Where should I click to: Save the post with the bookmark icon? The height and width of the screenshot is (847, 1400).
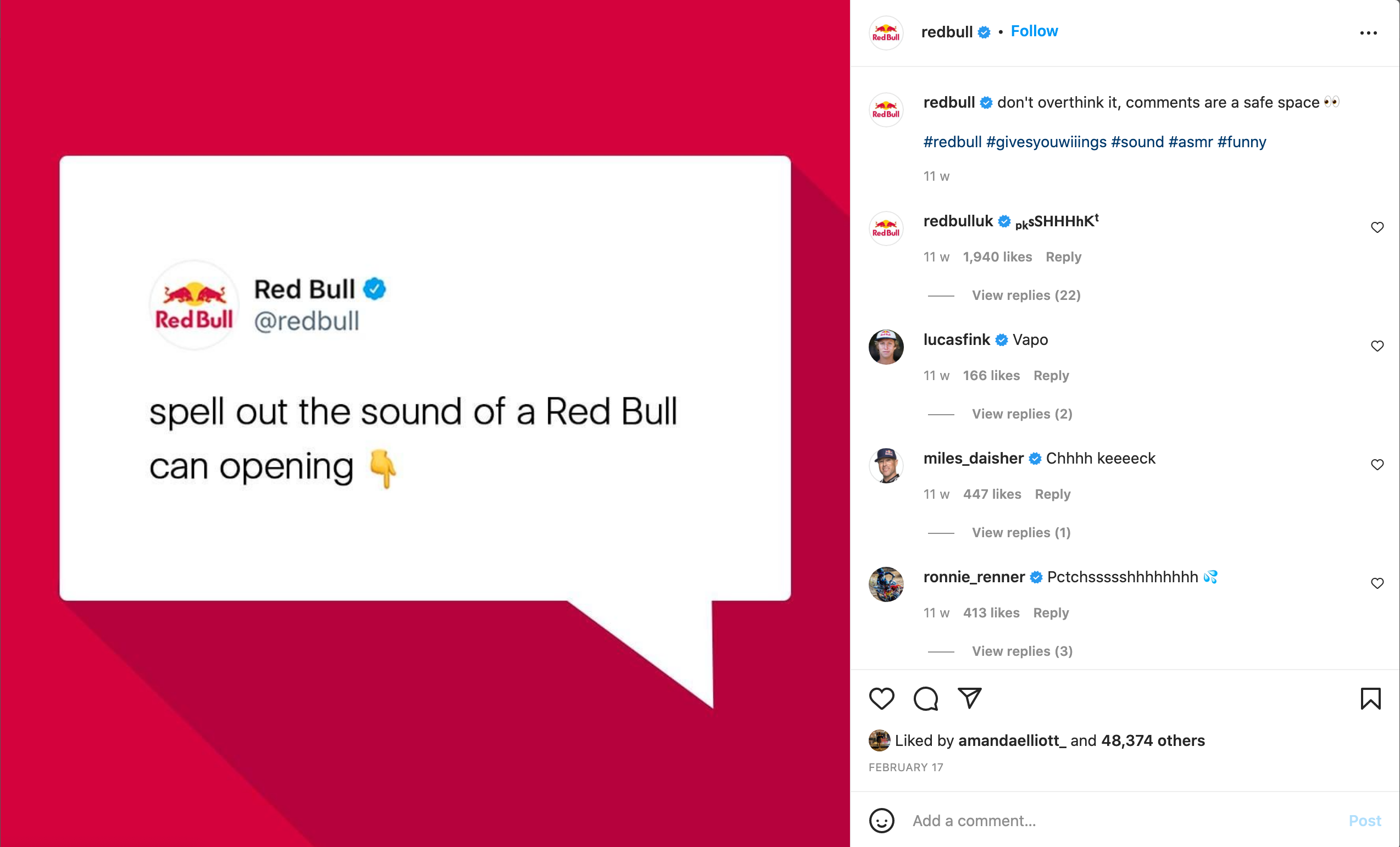click(1370, 698)
